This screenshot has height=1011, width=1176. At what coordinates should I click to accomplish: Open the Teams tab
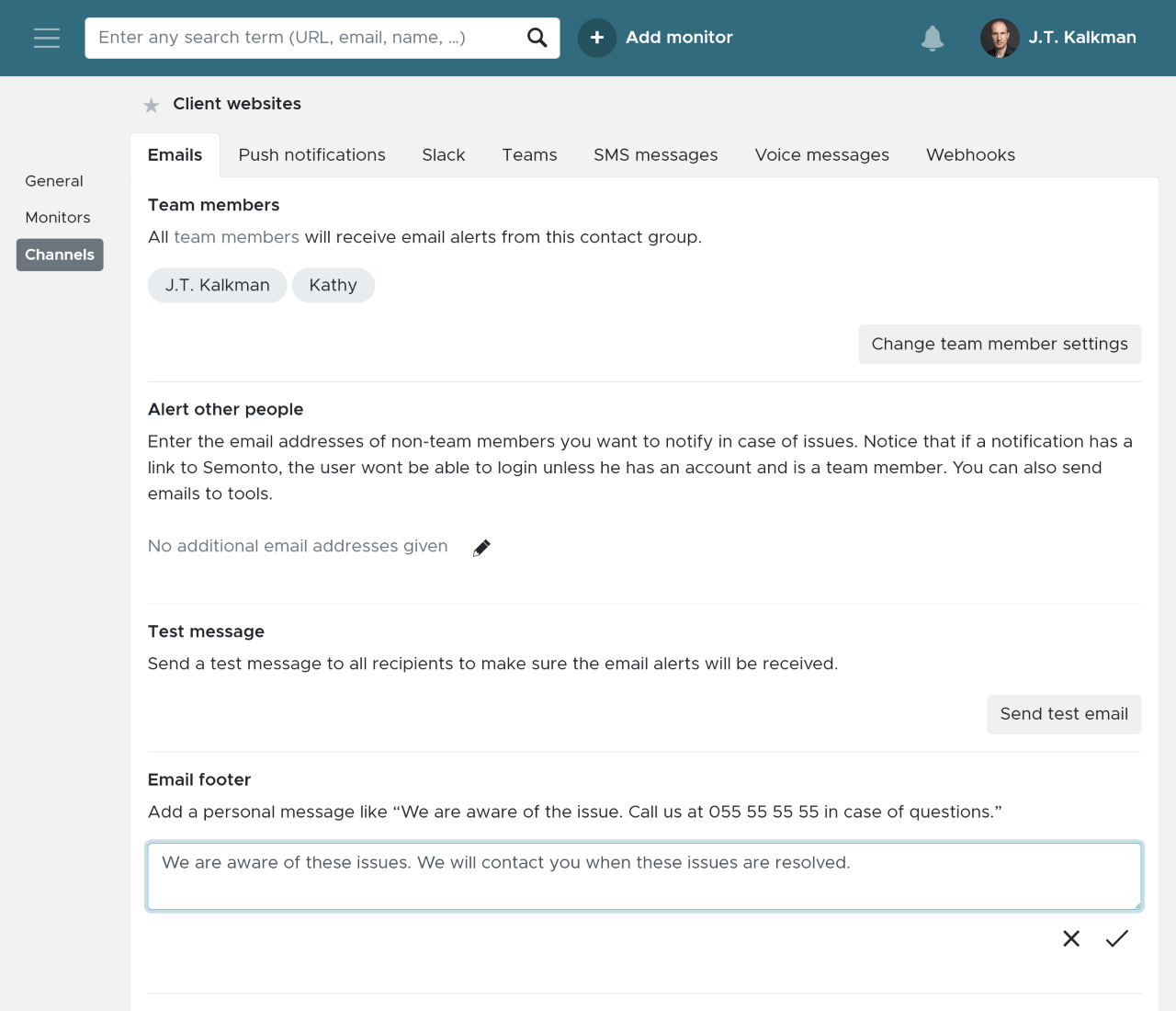point(530,155)
